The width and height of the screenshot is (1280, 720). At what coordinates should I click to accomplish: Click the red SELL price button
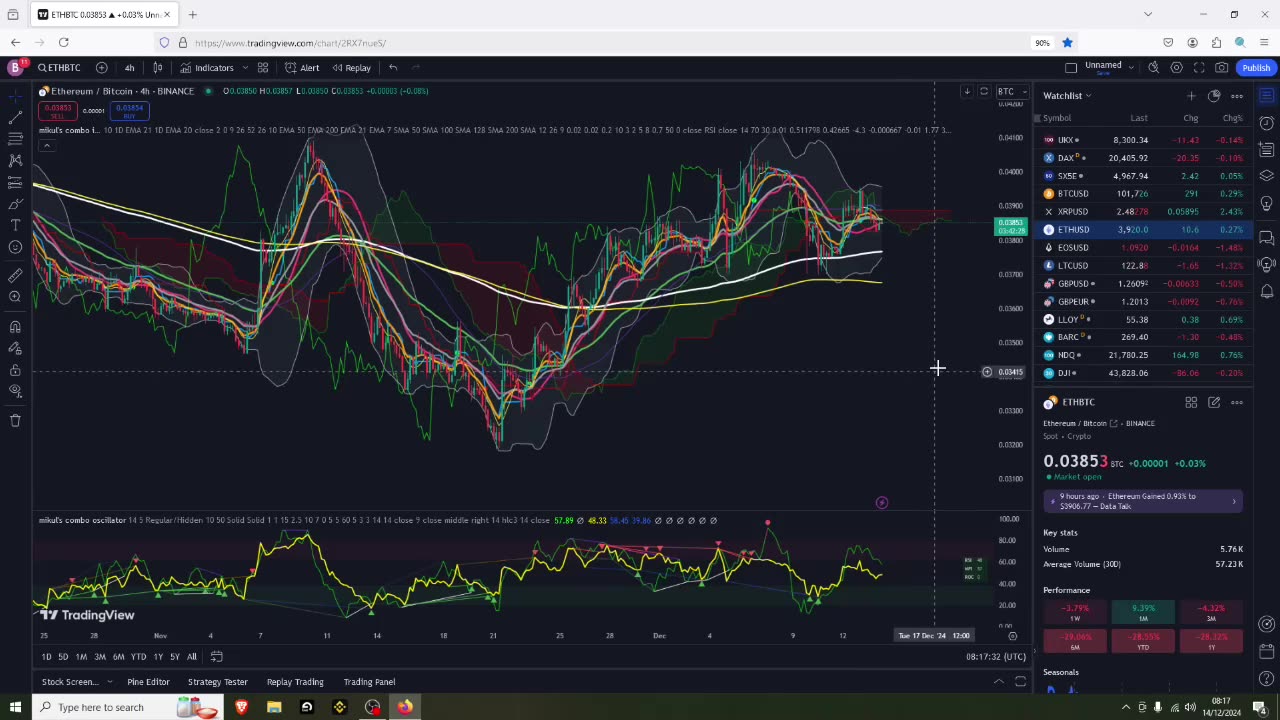pyautogui.click(x=58, y=110)
